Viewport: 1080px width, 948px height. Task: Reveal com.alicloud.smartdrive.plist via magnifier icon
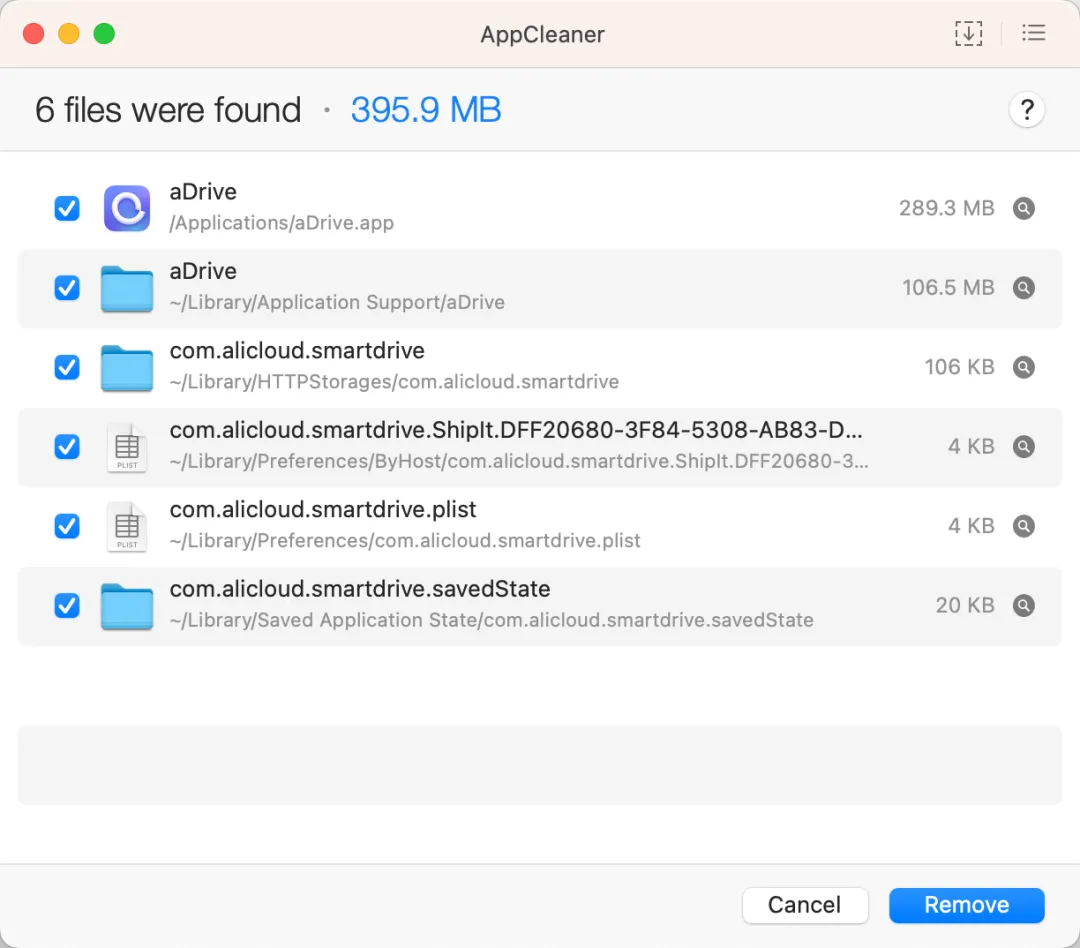[1024, 526]
